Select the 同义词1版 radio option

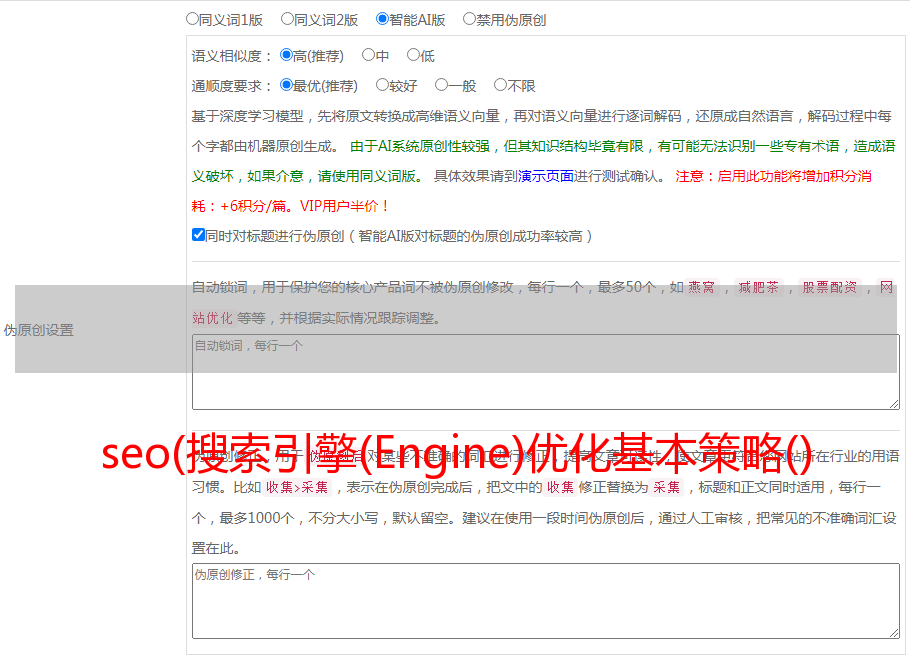[192, 19]
